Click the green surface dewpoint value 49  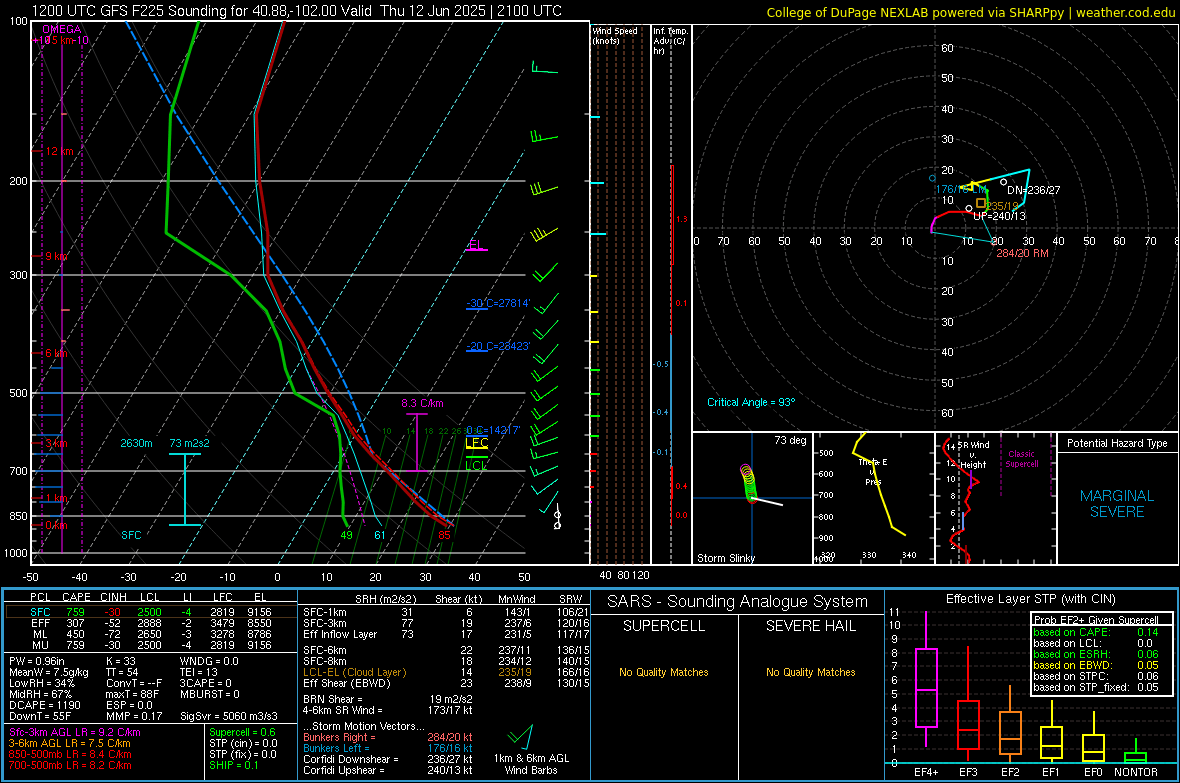click(346, 535)
